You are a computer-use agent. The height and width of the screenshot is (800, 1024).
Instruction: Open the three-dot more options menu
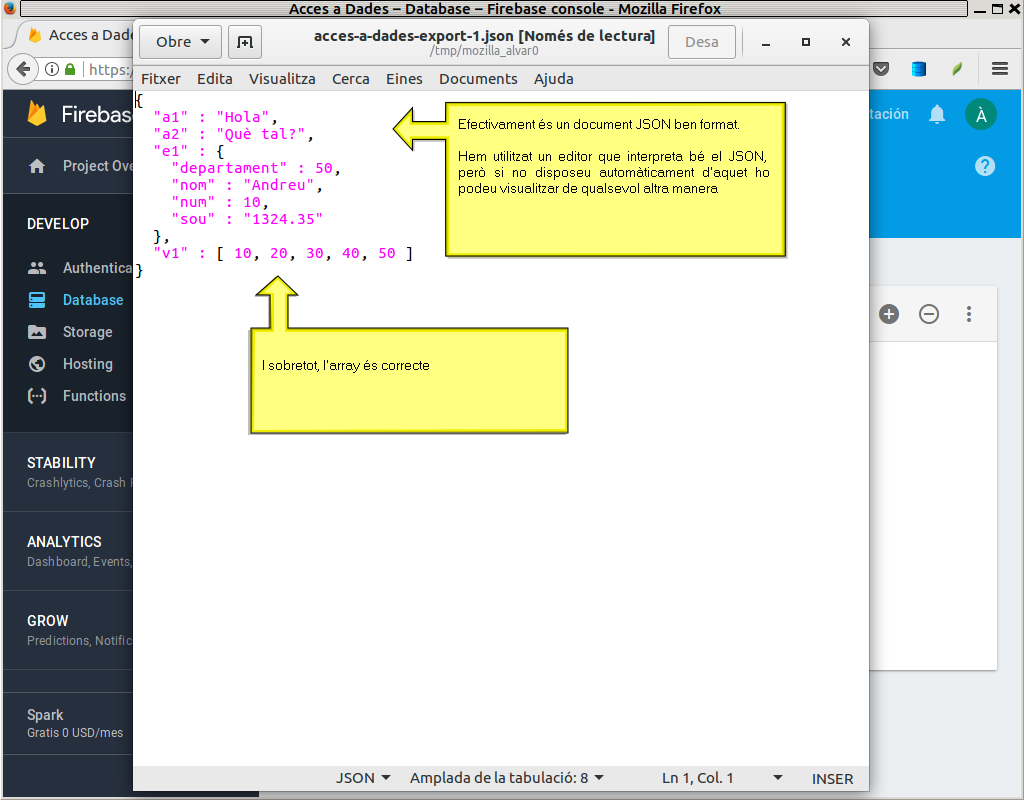(x=969, y=314)
